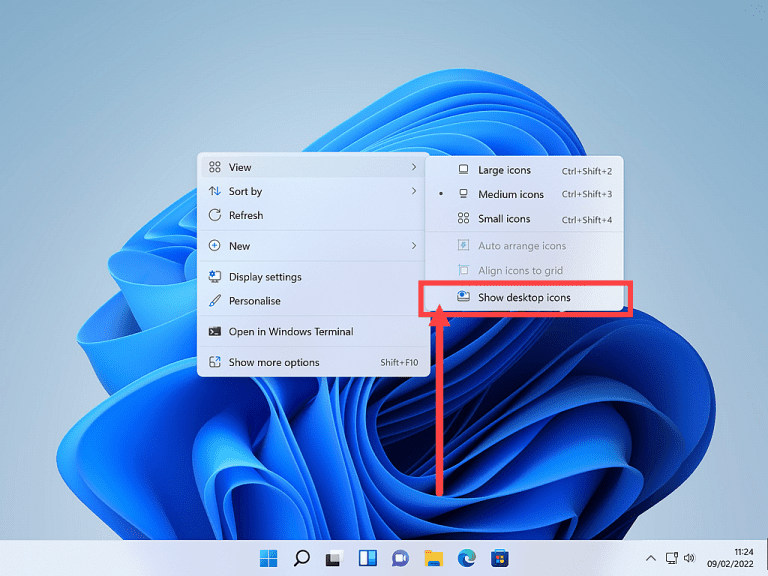Select Small icons view option

point(524,219)
